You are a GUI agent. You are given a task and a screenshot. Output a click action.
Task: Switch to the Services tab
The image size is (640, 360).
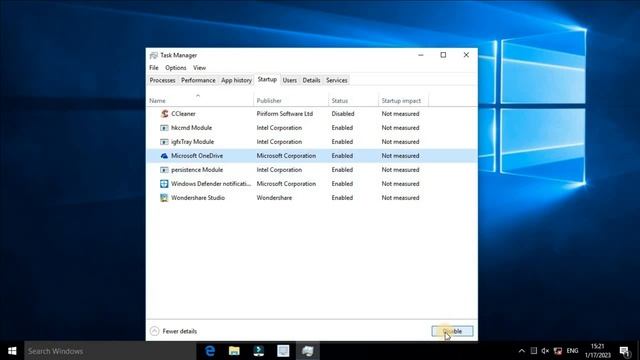(x=336, y=80)
